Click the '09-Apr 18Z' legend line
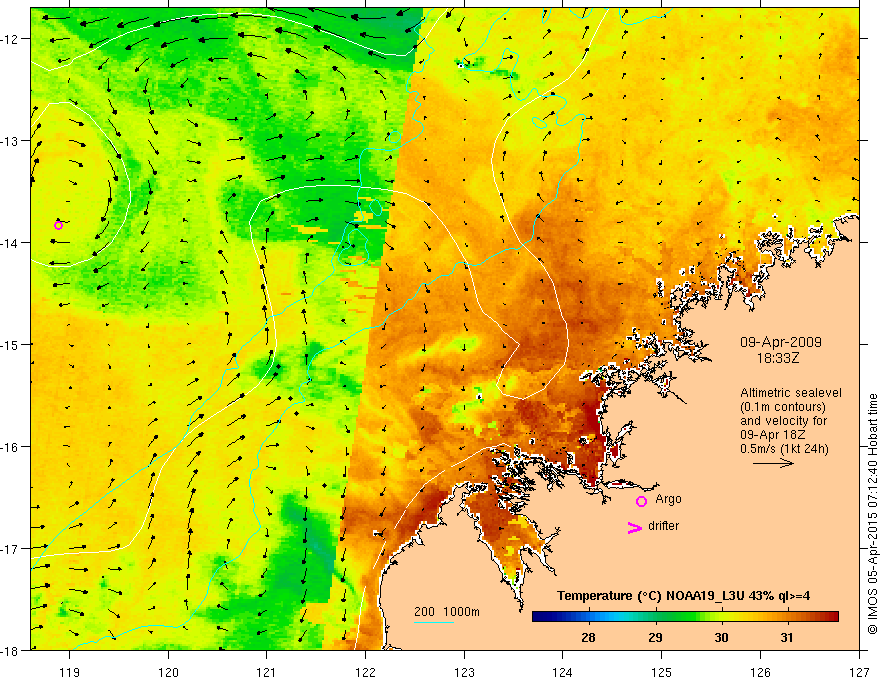 (772, 435)
